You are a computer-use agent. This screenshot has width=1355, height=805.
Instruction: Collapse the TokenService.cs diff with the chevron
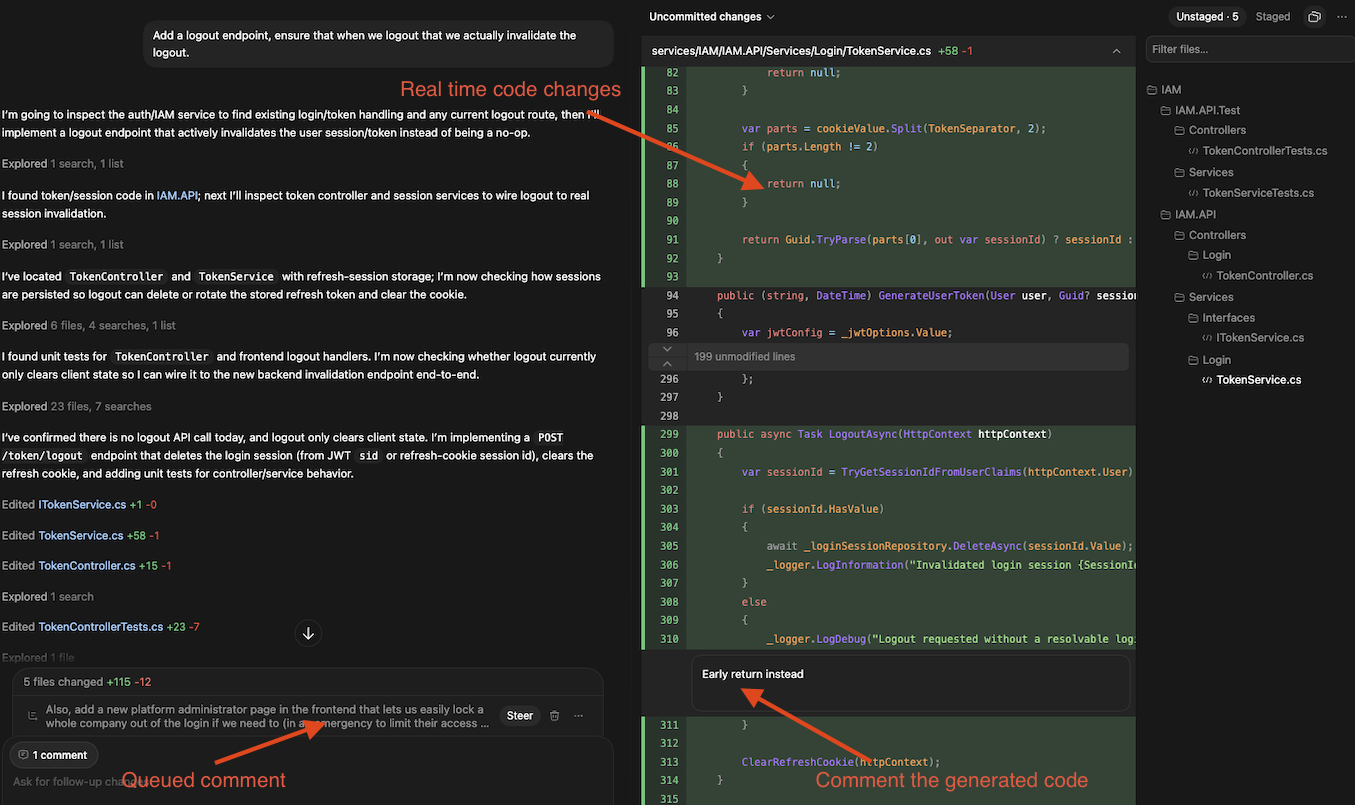[1116, 50]
